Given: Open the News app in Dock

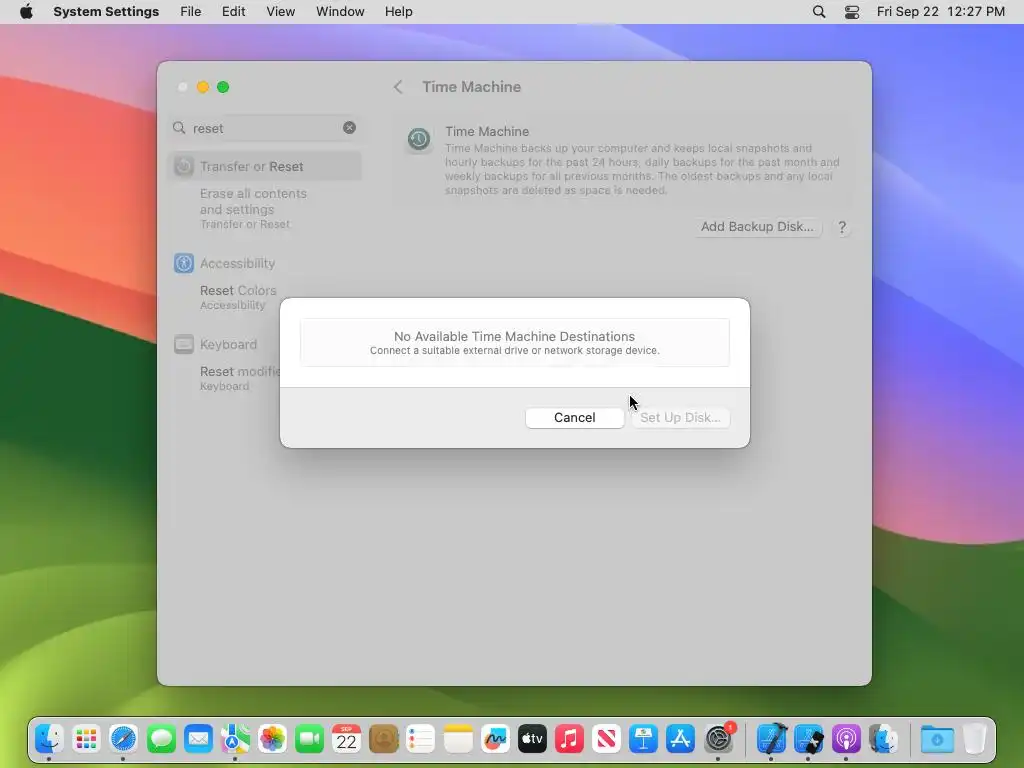Looking at the screenshot, I should click(x=606, y=739).
